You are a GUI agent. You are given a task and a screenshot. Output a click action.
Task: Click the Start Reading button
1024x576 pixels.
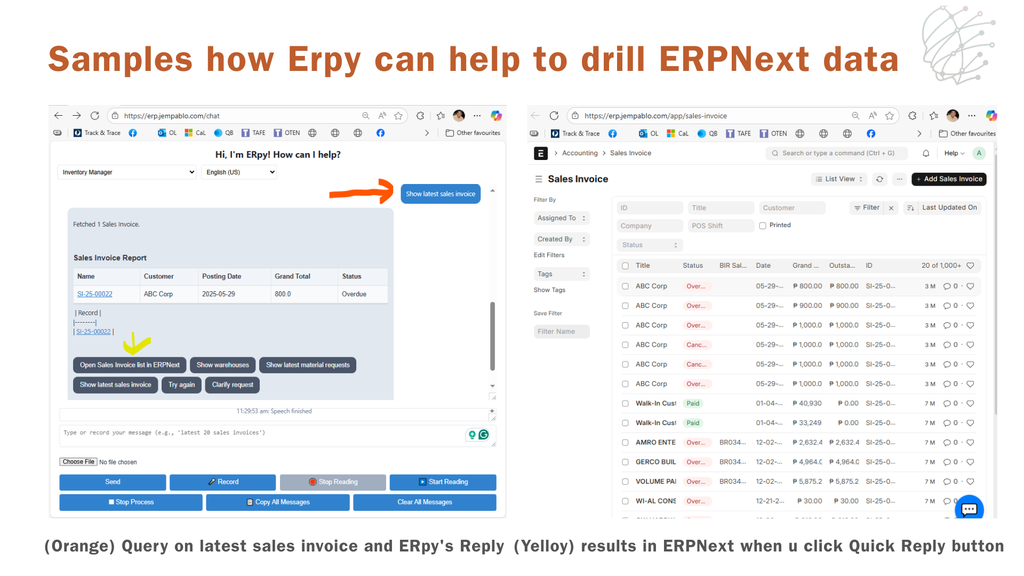click(x=443, y=482)
